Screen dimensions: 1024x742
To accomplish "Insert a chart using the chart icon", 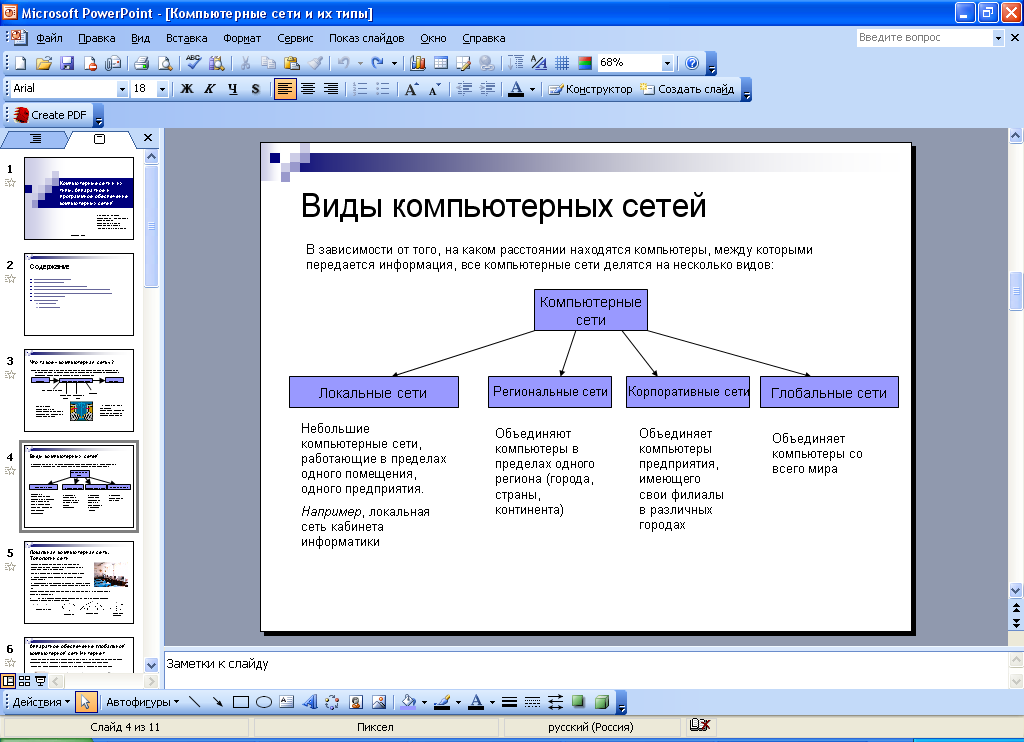I will tap(417, 63).
